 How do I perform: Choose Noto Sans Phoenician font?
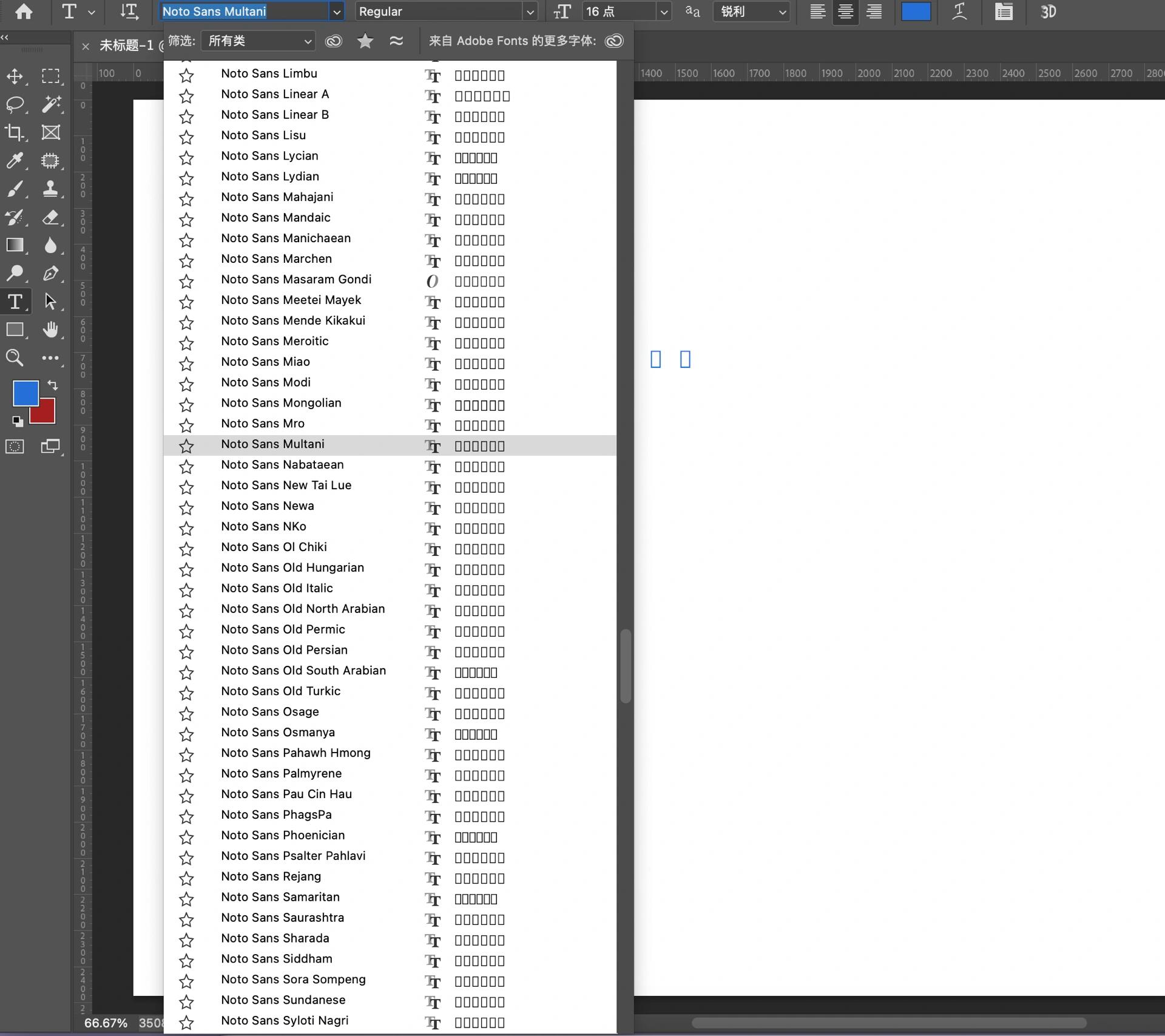click(x=390, y=836)
